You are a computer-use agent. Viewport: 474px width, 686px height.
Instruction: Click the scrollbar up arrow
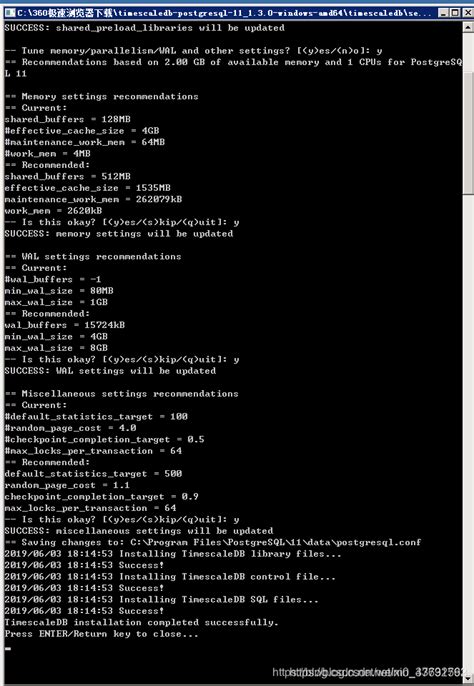point(468,27)
